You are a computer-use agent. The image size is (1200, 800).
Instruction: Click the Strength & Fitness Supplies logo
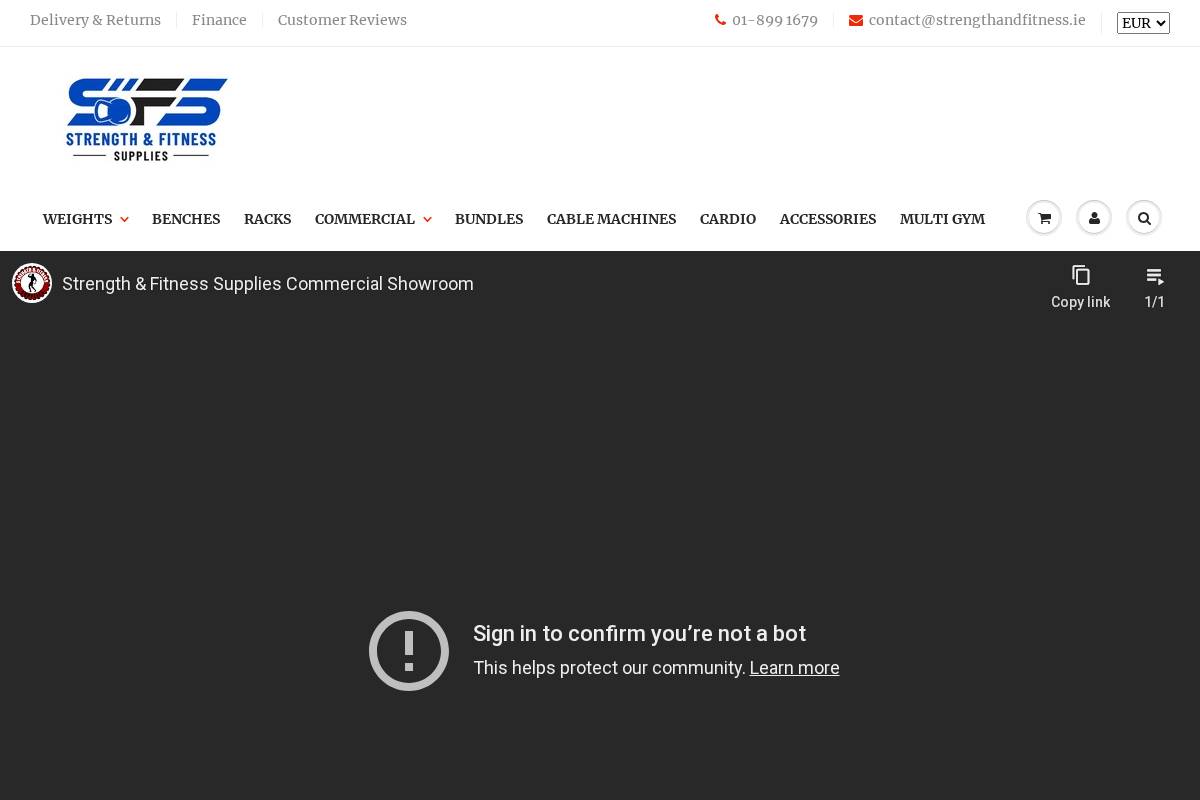(x=146, y=119)
